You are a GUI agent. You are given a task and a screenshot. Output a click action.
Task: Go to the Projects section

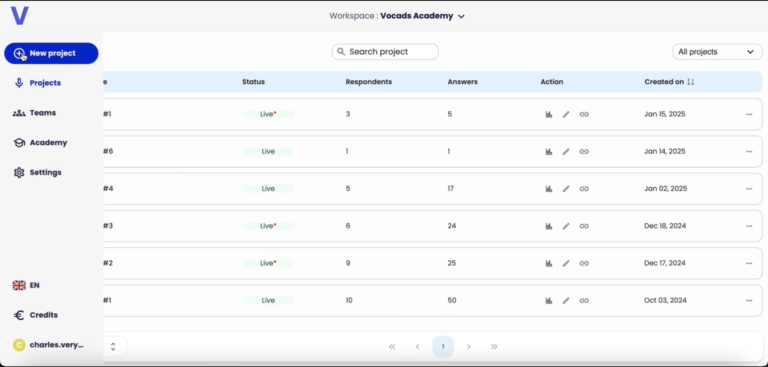[38, 83]
